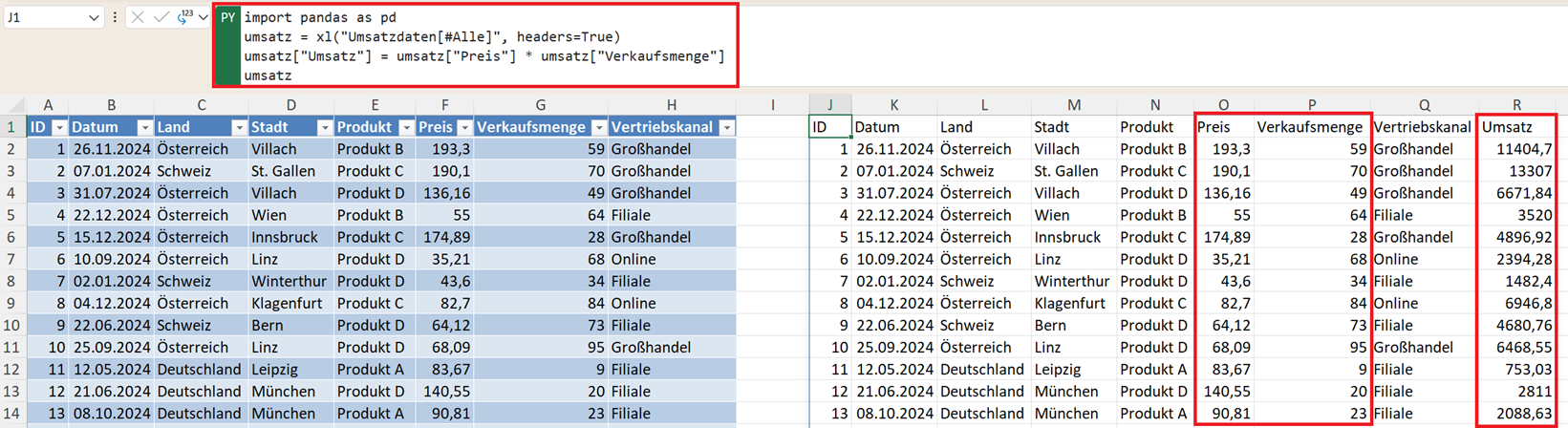The image size is (1568, 428).
Task: Open the Stadt column filter arrow
Action: click(x=324, y=127)
